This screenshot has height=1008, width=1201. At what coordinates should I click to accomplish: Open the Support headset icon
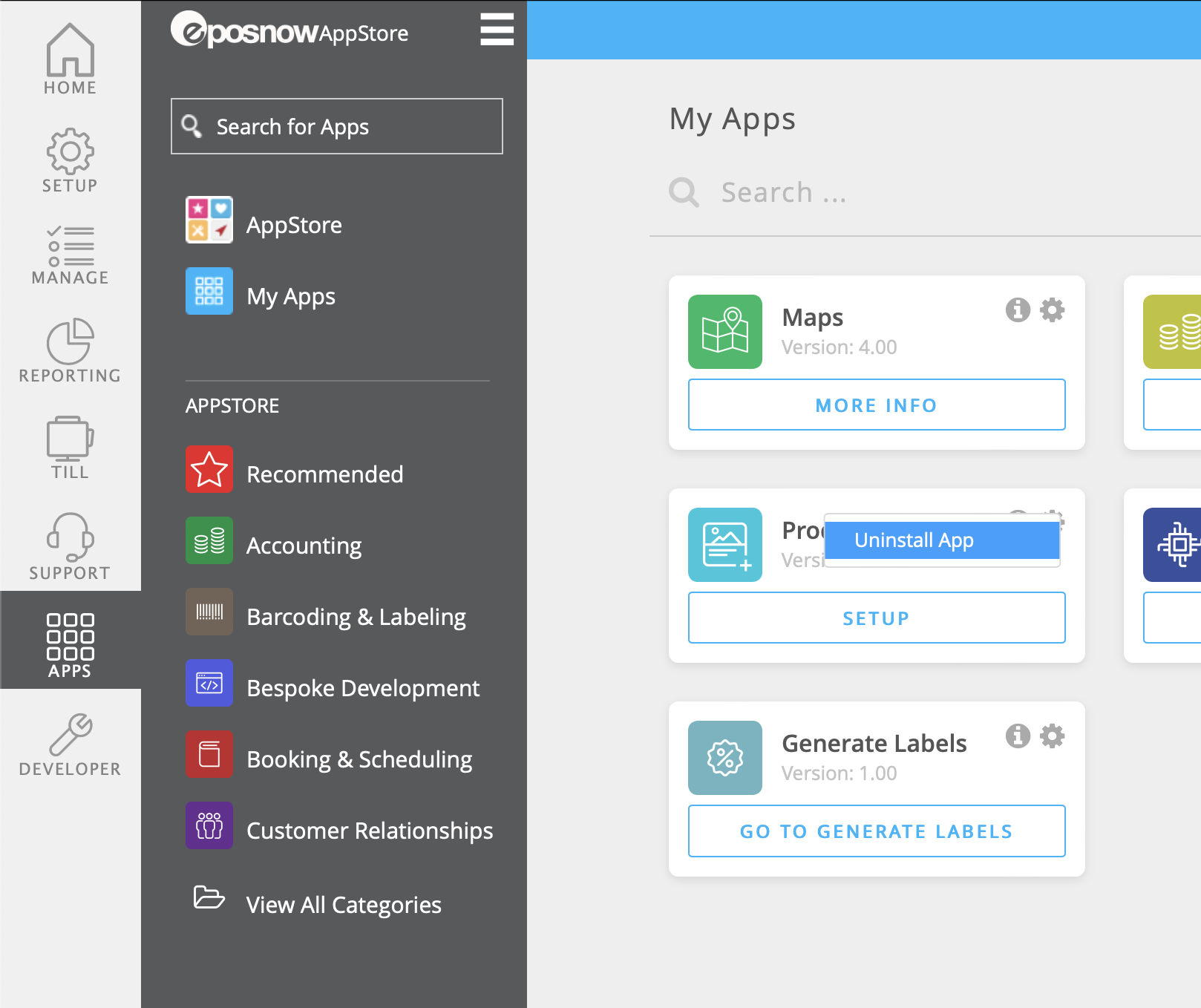tap(70, 546)
